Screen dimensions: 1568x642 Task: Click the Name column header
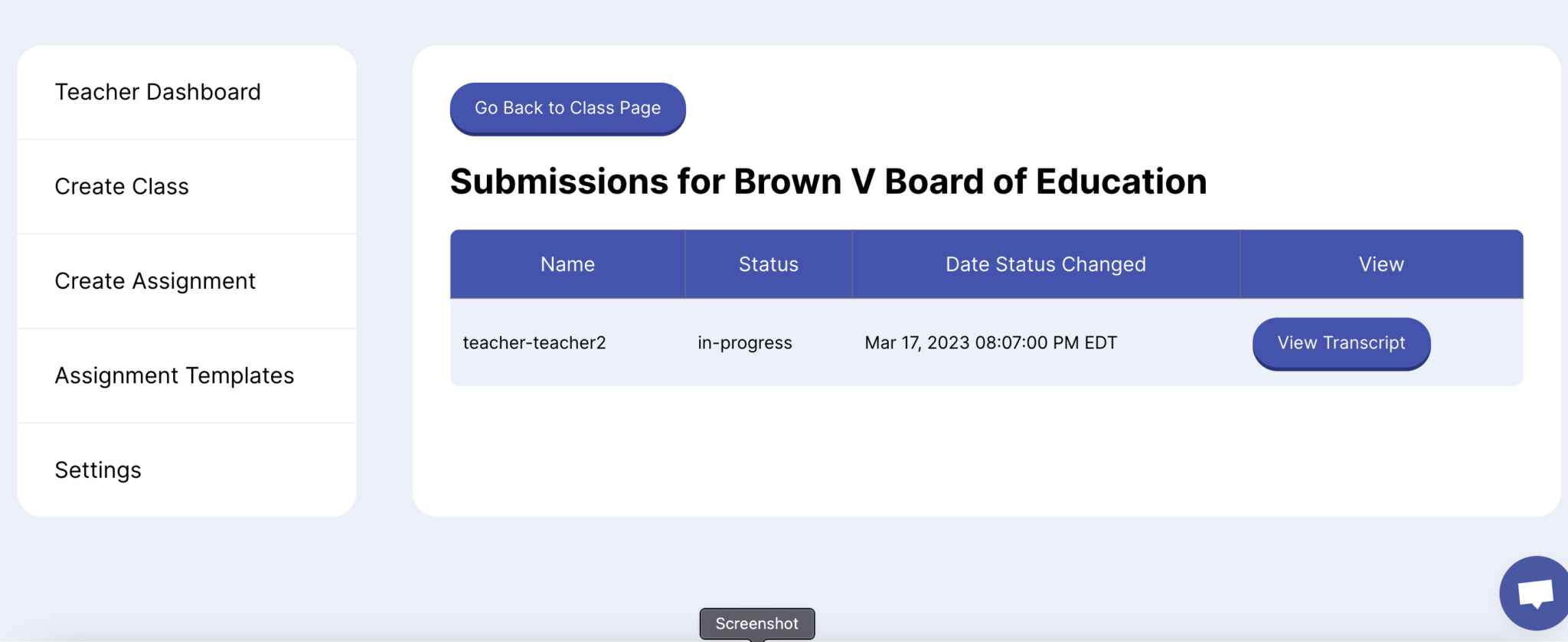tap(567, 264)
